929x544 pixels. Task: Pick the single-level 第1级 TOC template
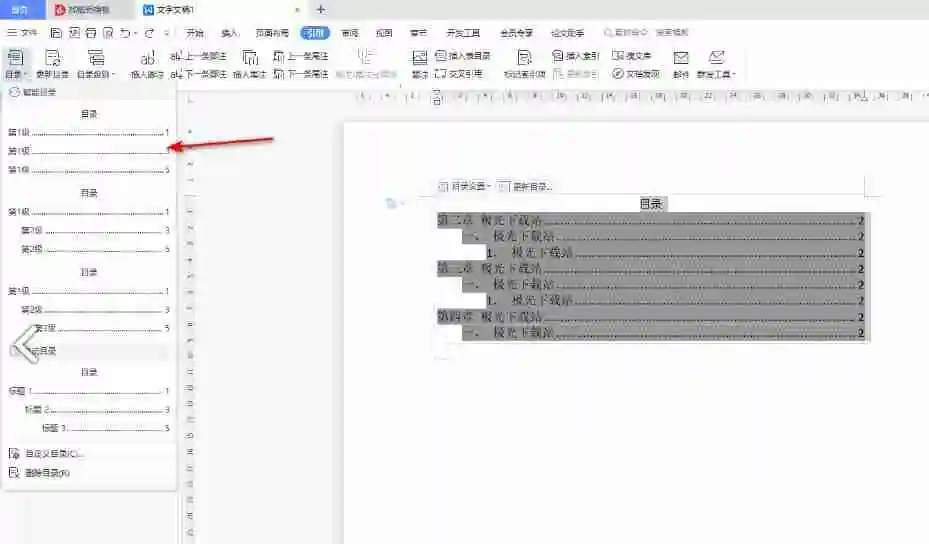click(x=89, y=142)
